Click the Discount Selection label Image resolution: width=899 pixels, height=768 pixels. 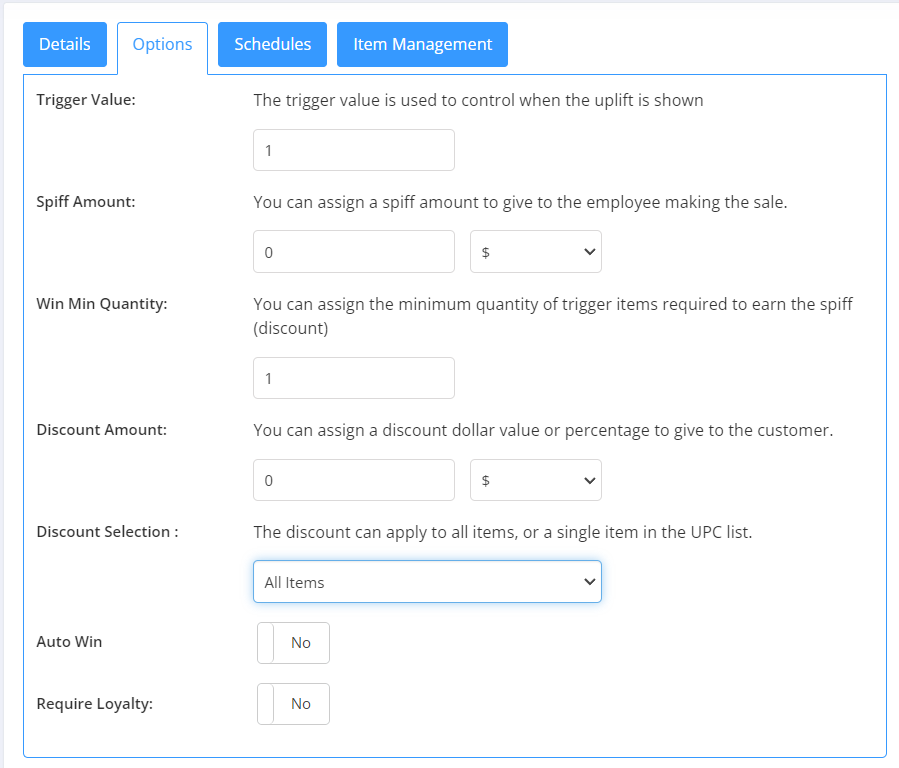coord(107,532)
